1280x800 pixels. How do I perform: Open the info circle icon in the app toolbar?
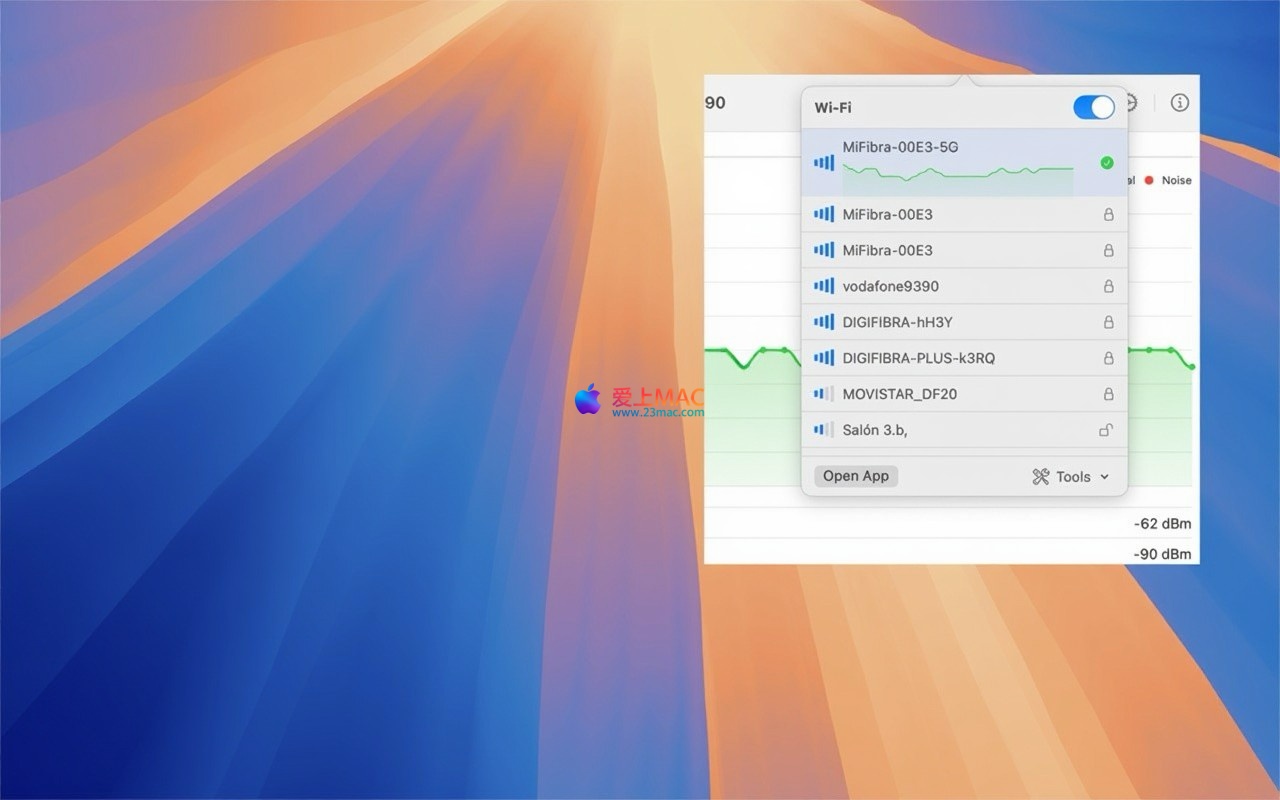point(1180,103)
